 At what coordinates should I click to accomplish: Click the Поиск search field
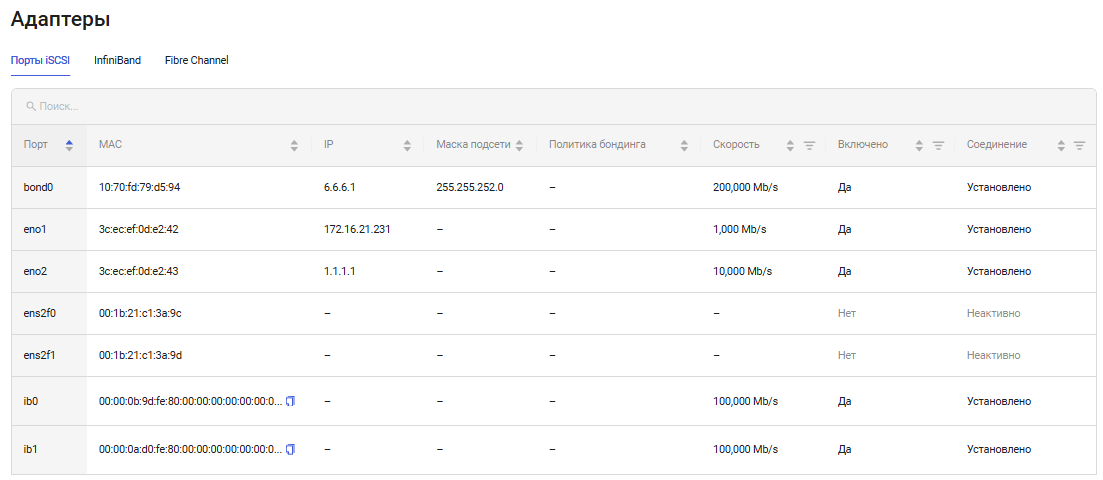pyautogui.click(x=300, y=106)
